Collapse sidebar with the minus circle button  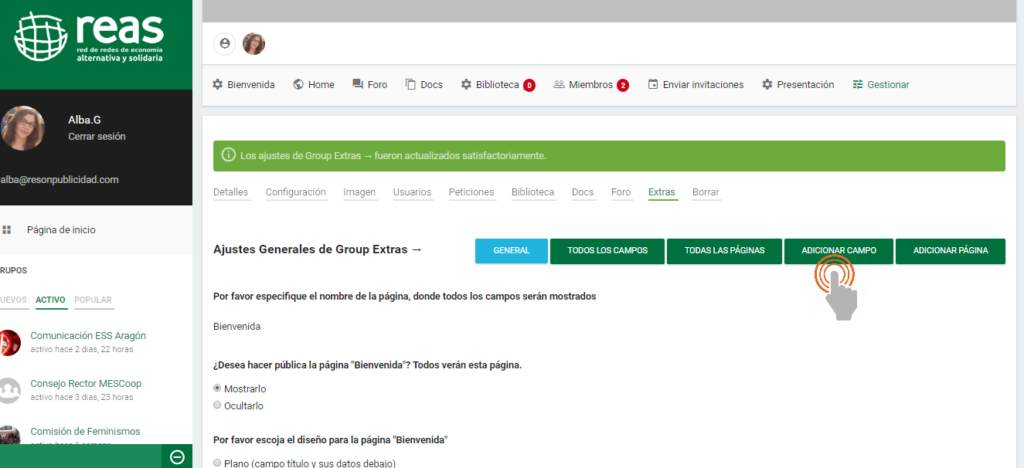click(177, 457)
